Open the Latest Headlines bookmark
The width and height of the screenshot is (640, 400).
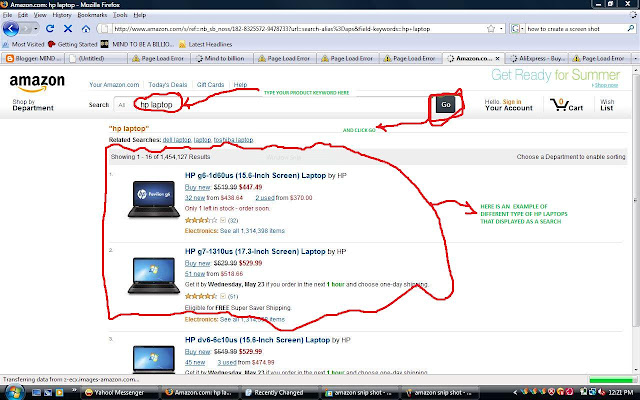tap(206, 44)
